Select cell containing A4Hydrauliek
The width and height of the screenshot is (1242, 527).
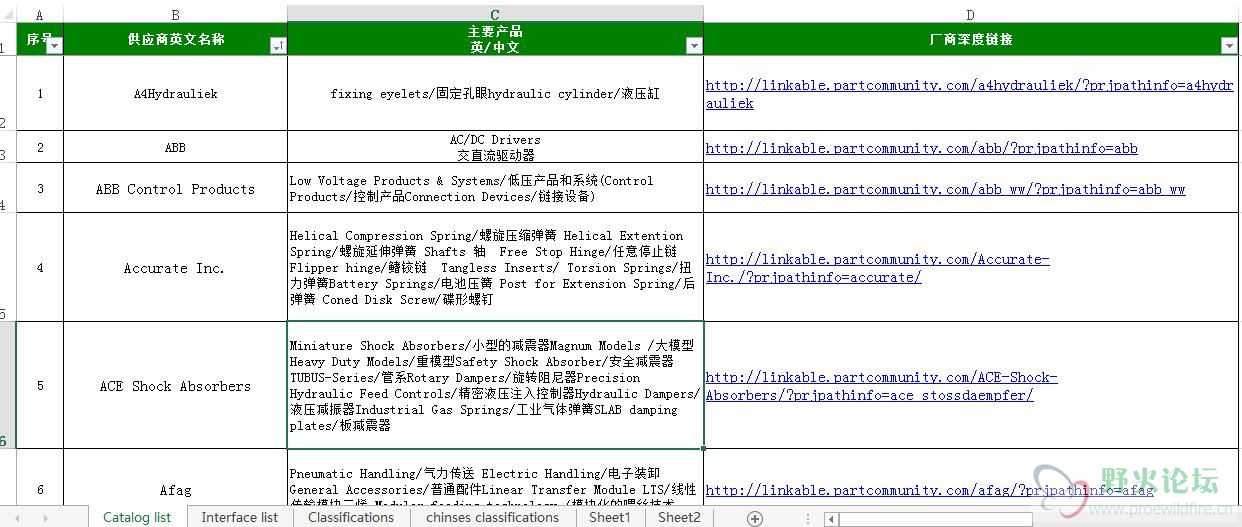[x=175, y=94]
